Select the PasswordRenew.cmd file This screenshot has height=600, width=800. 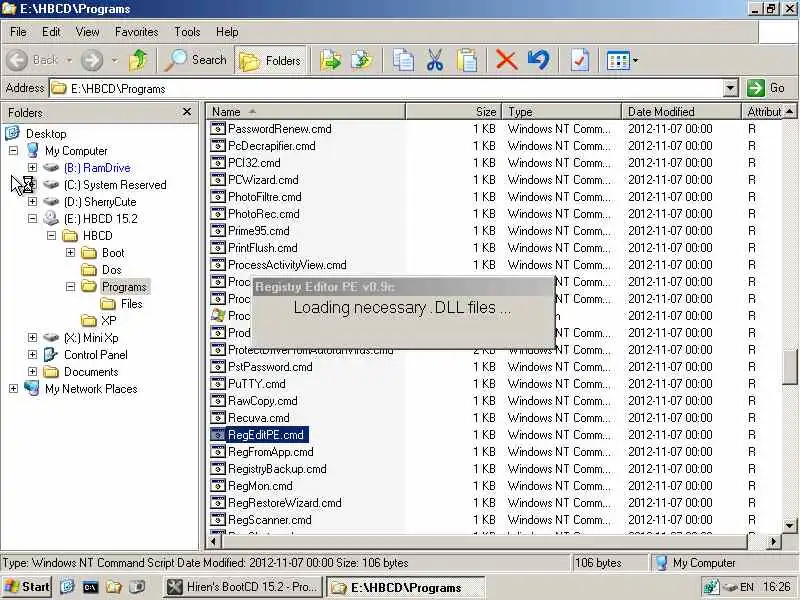[280, 129]
